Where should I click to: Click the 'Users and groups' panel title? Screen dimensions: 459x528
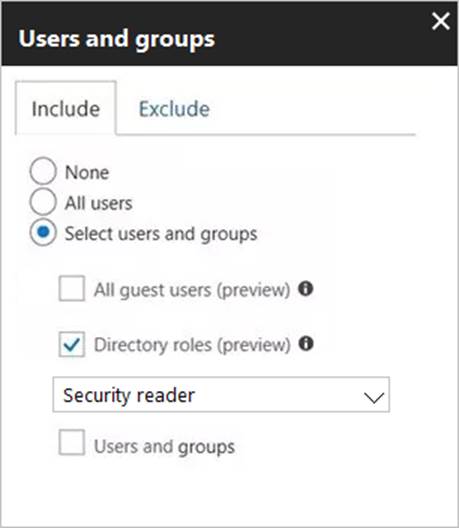(117, 39)
